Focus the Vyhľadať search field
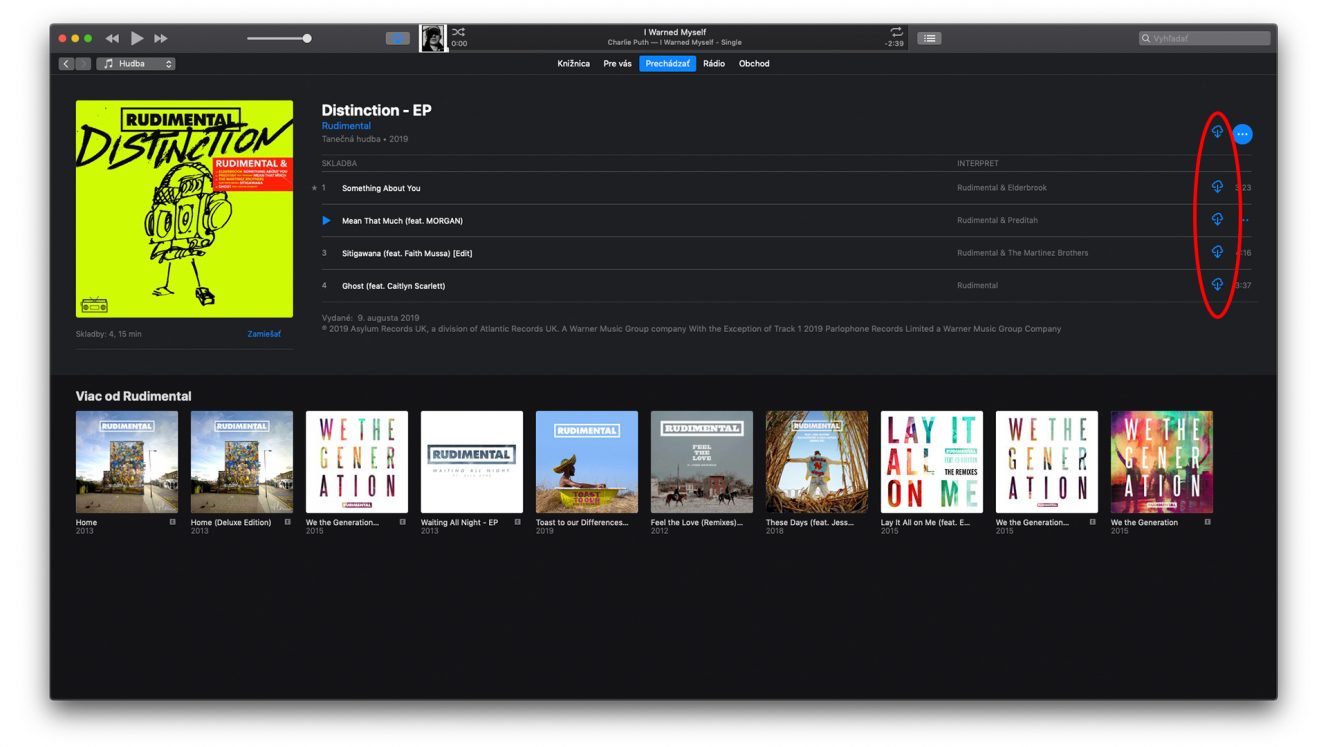This screenshot has height=747, width=1328. (1205, 38)
